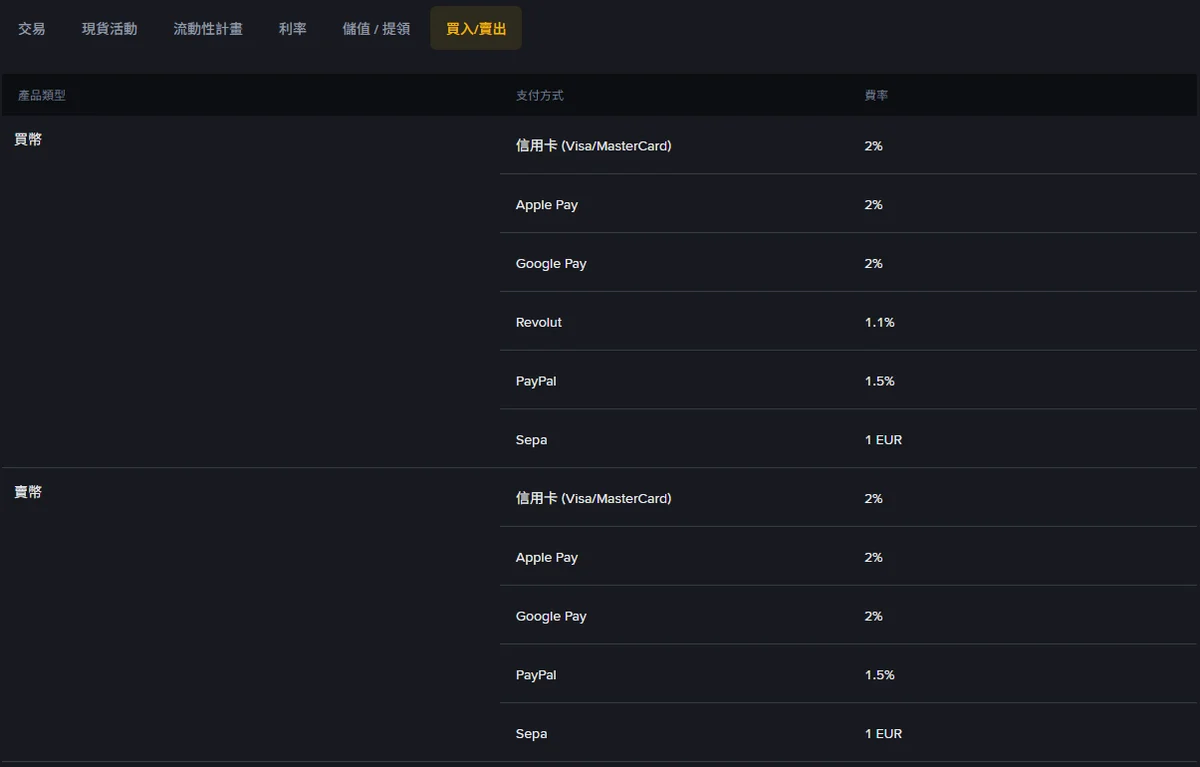
Task: Switch to the 現貨活動 tab
Action: tap(110, 29)
